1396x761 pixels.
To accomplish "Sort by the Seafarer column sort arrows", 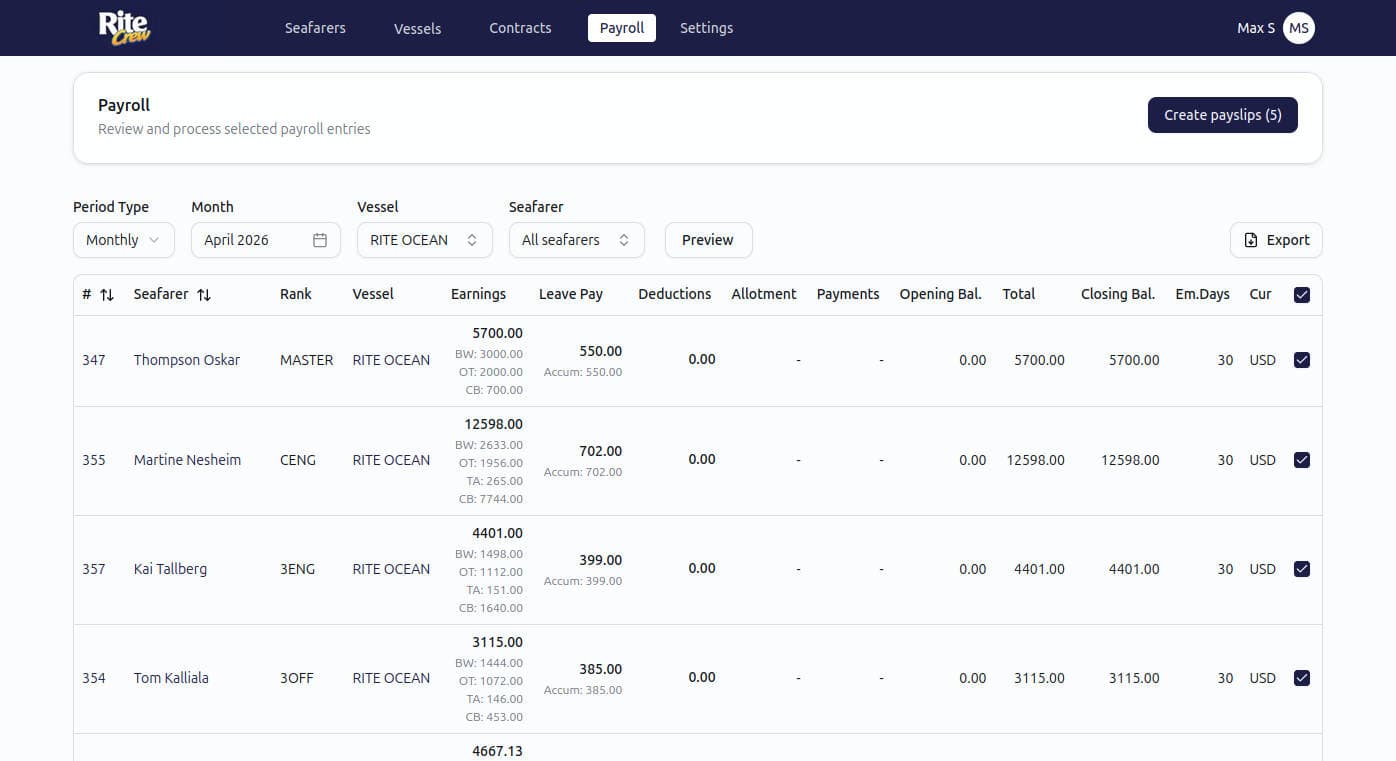I will [x=204, y=294].
